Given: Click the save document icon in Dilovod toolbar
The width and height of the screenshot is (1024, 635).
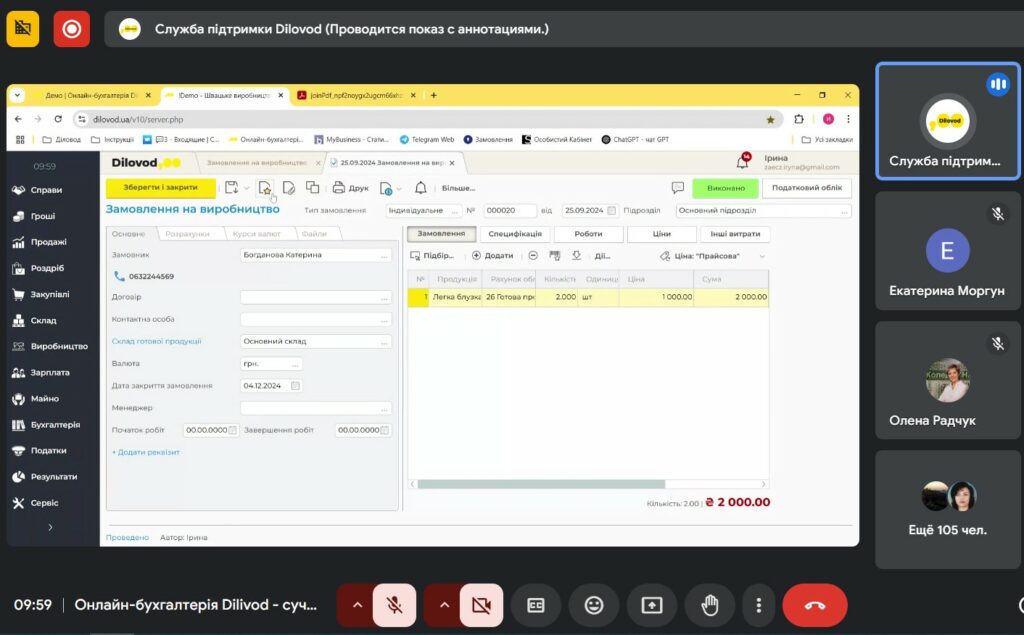Looking at the screenshot, I should 231,188.
